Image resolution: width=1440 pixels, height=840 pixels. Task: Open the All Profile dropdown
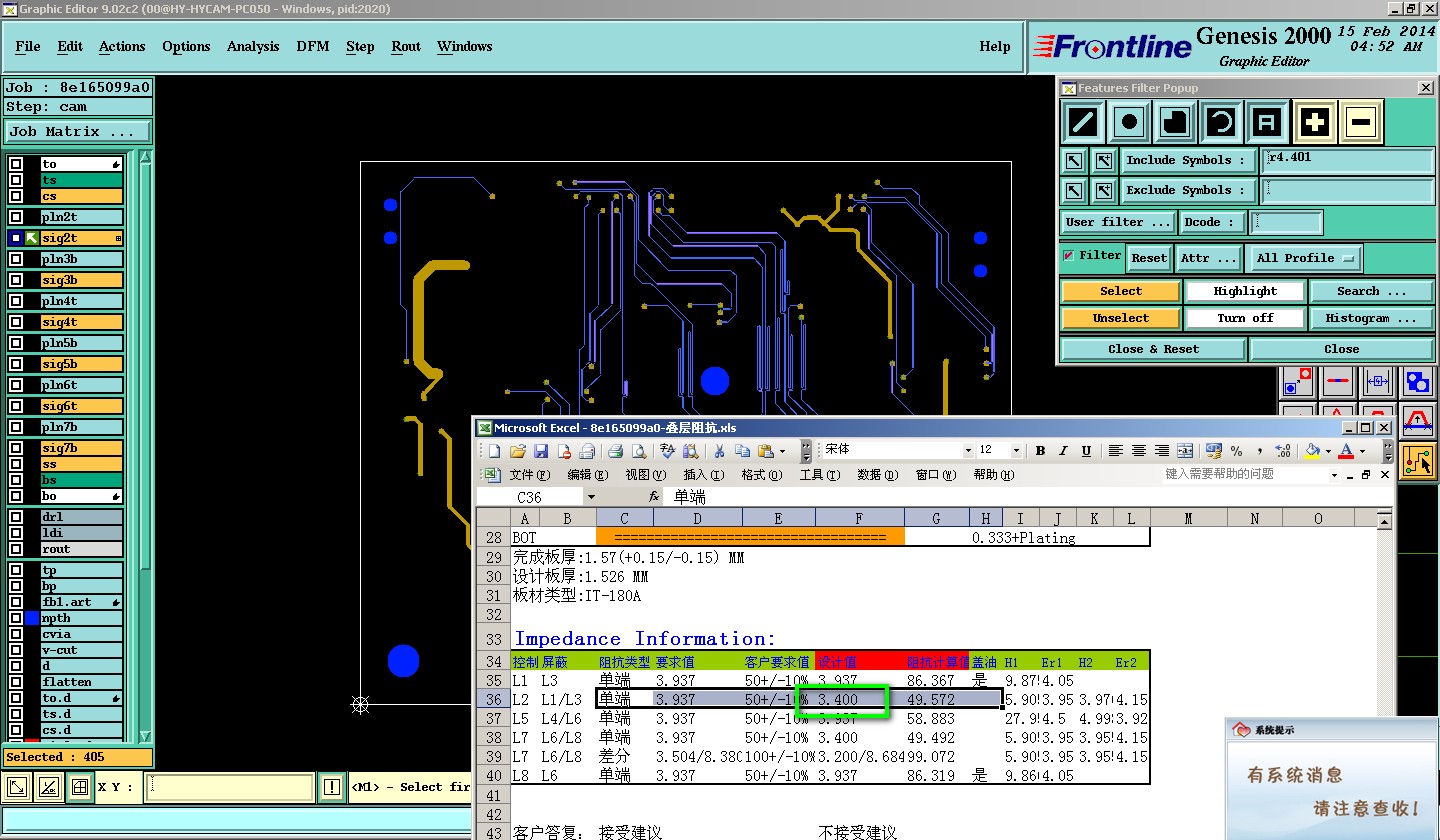click(1304, 258)
